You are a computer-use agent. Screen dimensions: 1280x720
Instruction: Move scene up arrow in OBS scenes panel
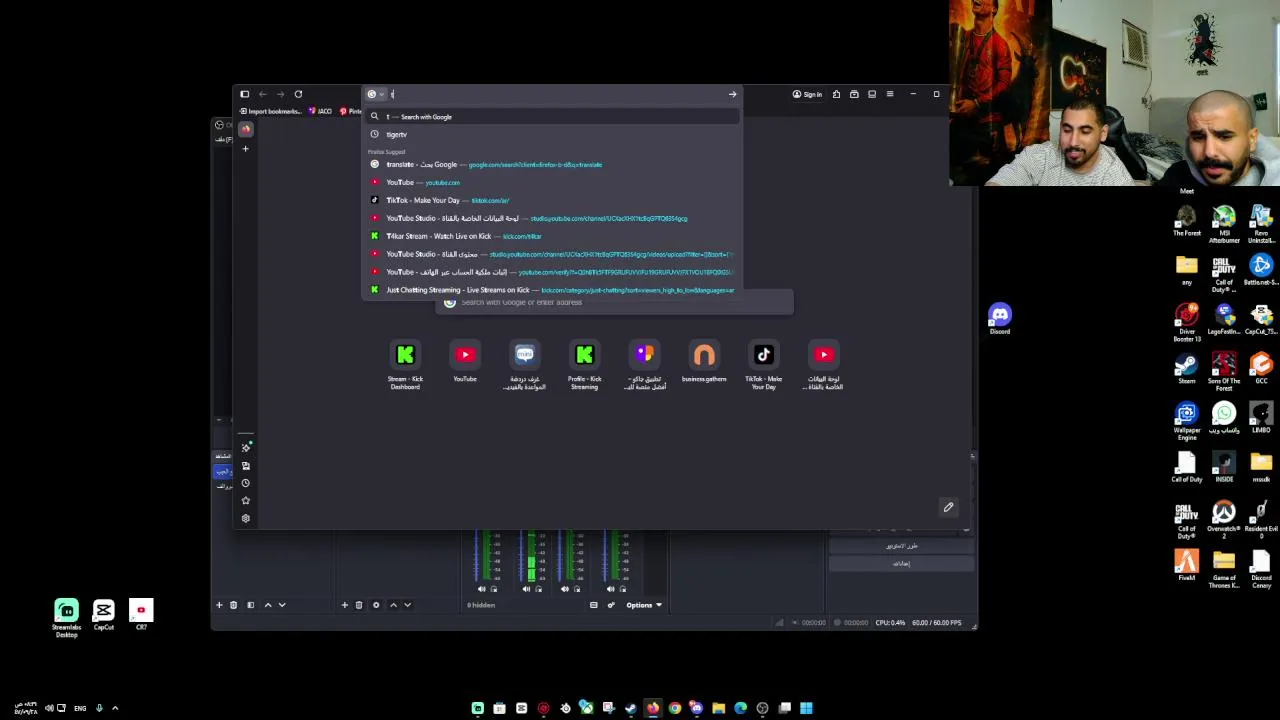pyautogui.click(x=267, y=605)
